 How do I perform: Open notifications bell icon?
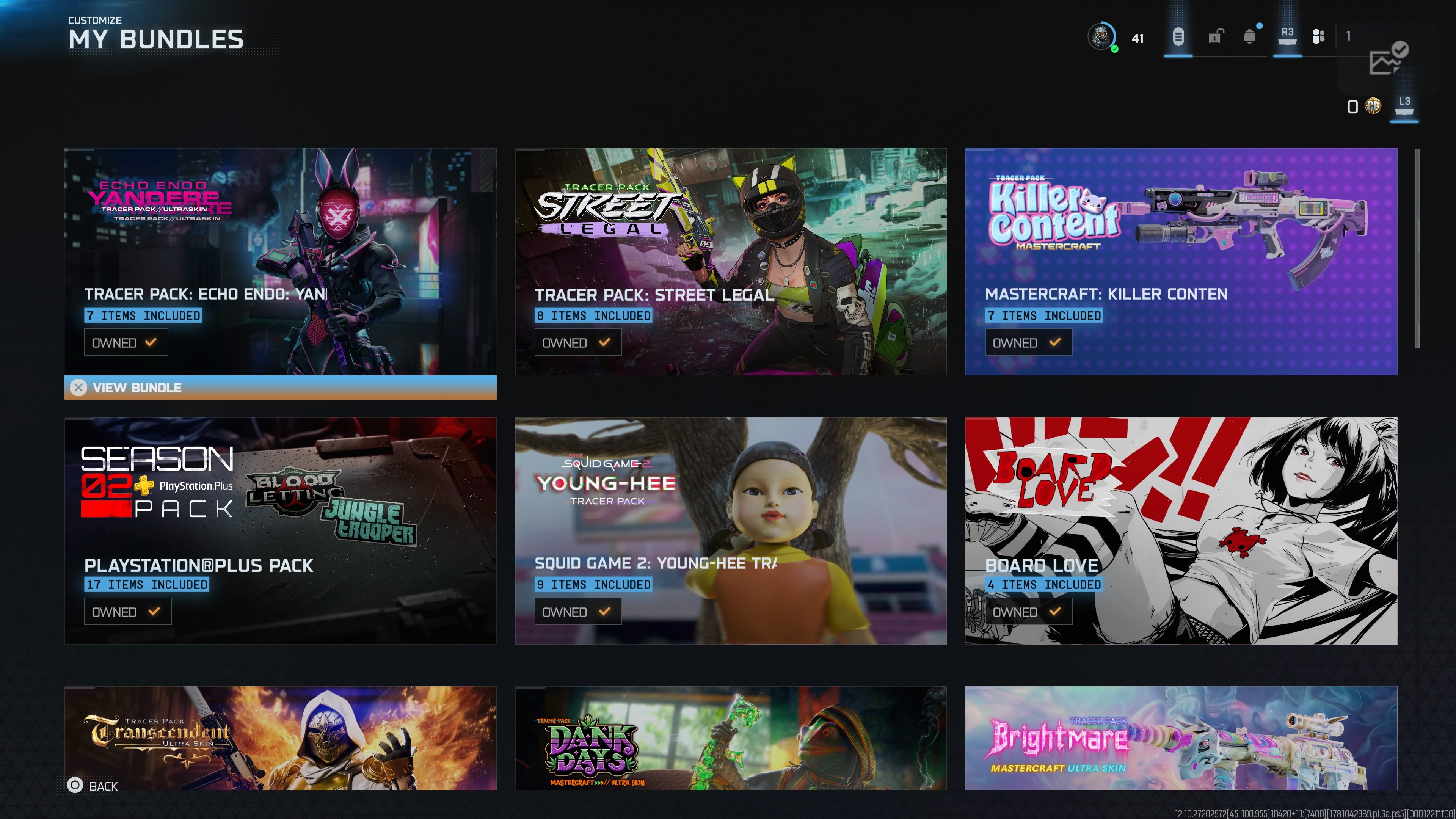(x=1250, y=37)
